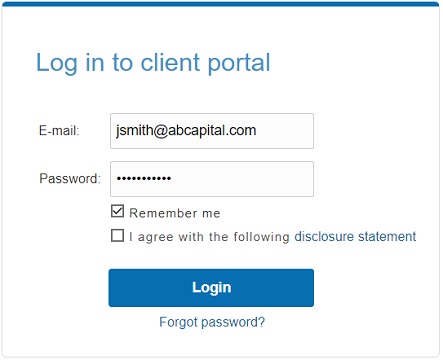Viewport: 443px width, 364px height.
Task: Open the Forgot password? link
Action: [x=212, y=322]
